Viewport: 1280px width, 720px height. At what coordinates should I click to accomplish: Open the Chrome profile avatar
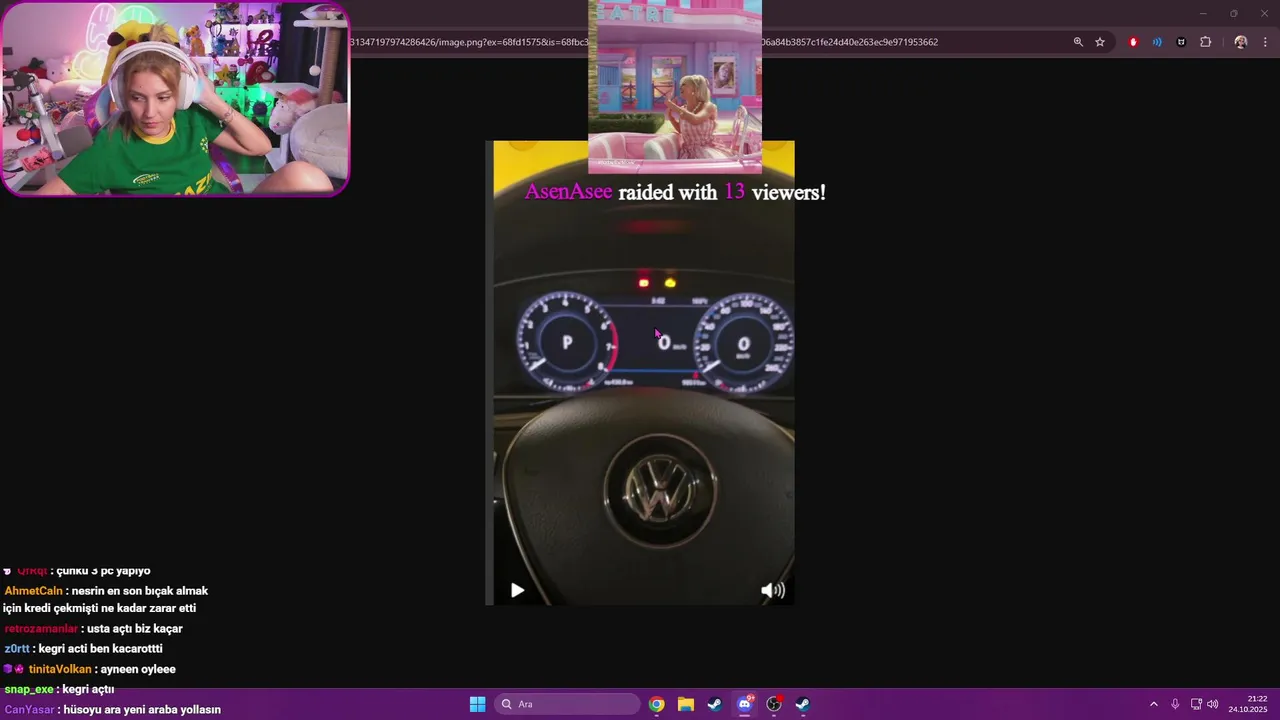click(x=1241, y=42)
